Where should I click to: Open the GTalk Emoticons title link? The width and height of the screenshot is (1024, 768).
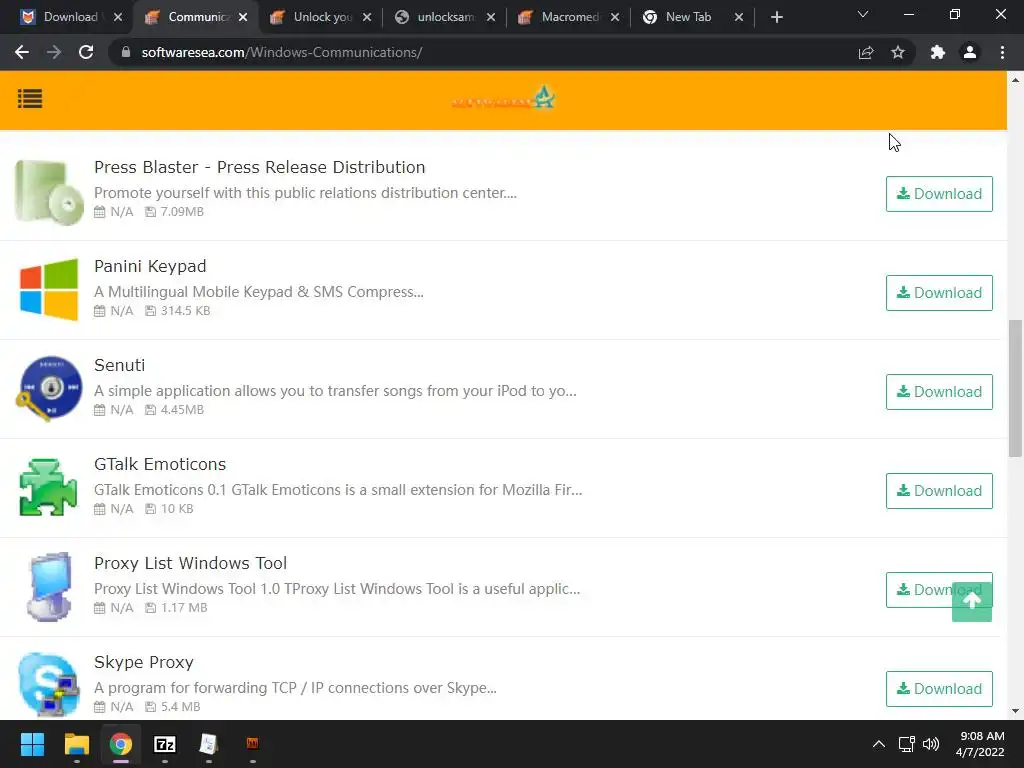160,464
